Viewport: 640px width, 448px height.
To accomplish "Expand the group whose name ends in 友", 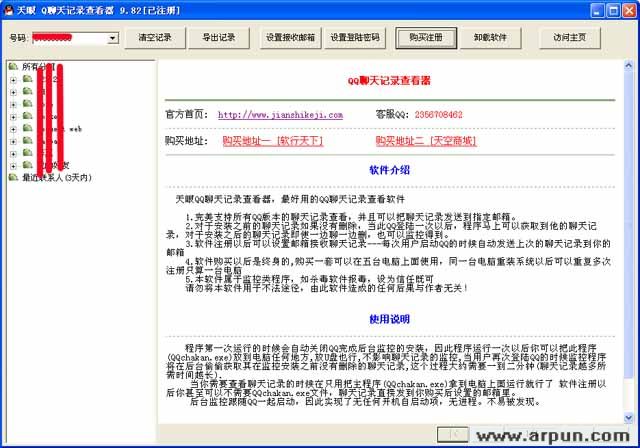I will click(x=13, y=166).
